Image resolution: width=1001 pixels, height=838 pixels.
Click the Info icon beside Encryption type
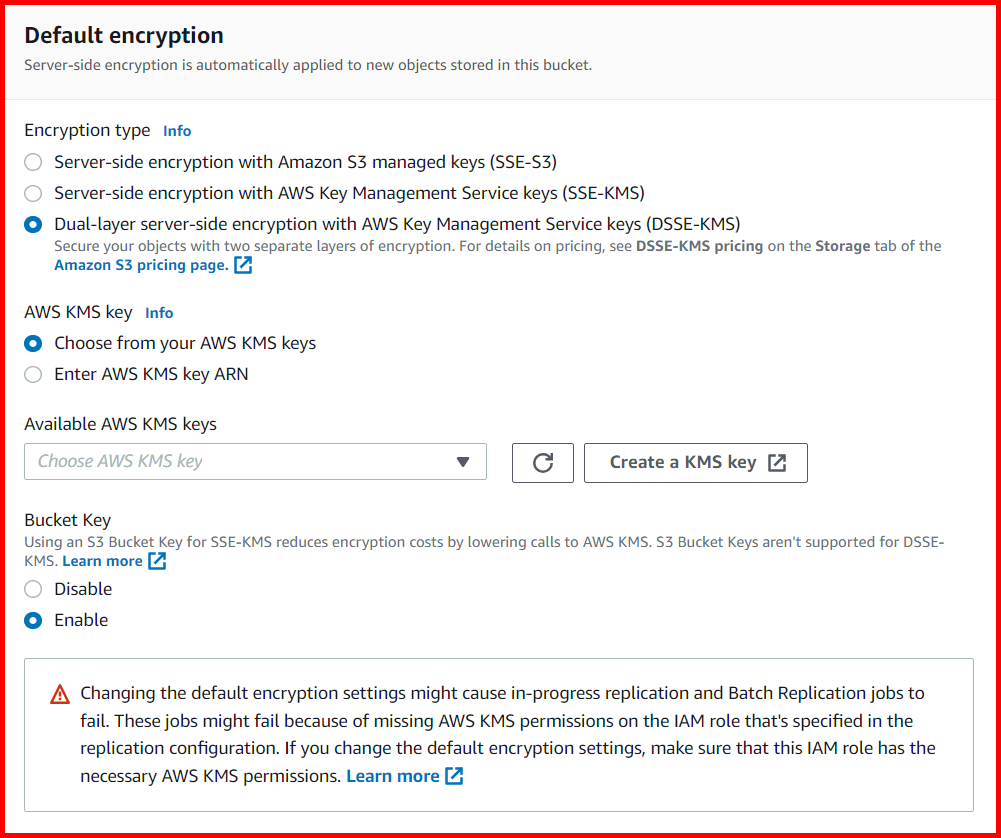coord(177,130)
